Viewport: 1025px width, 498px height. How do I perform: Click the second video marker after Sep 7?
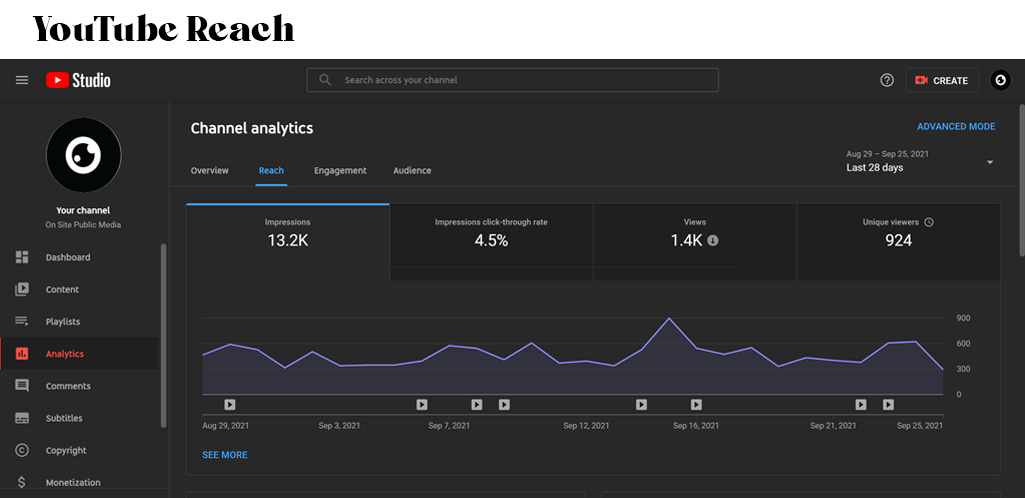[504, 405]
